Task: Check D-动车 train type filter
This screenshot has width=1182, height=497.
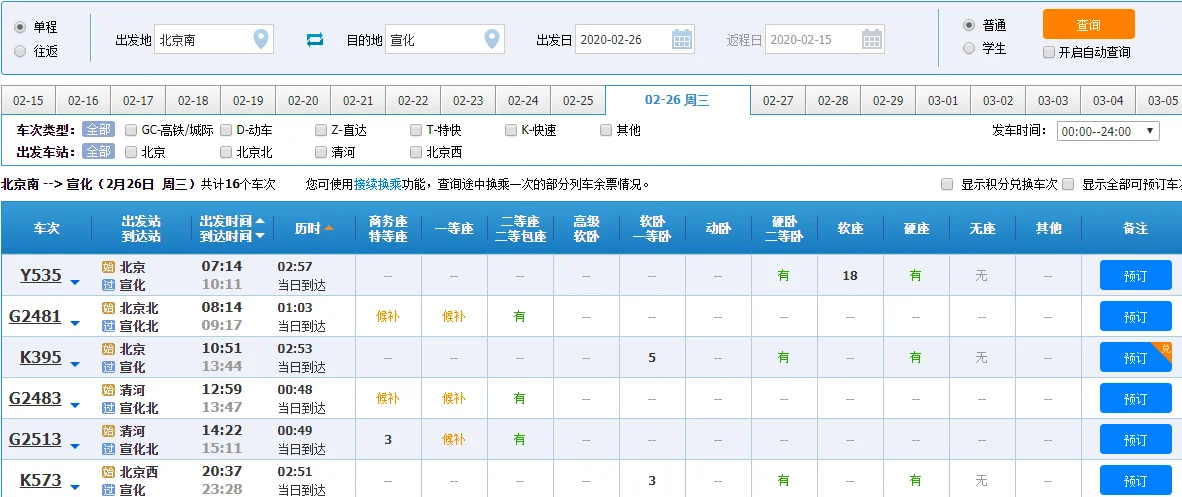Action: click(x=226, y=130)
